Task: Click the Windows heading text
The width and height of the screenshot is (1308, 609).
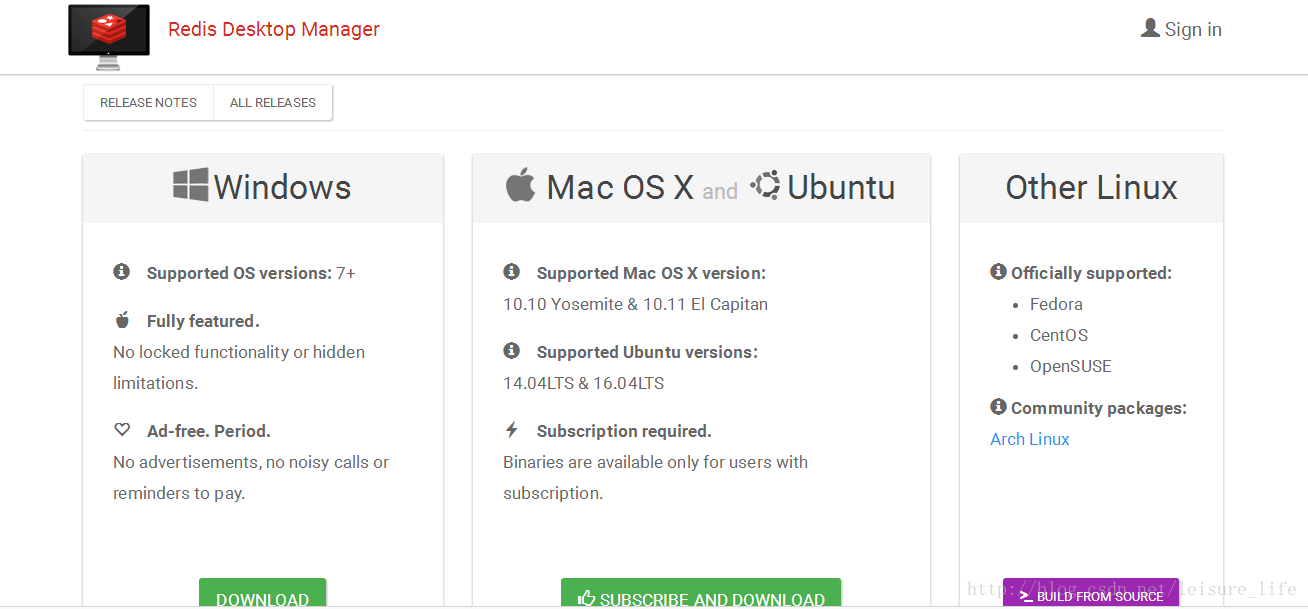Action: [x=282, y=187]
